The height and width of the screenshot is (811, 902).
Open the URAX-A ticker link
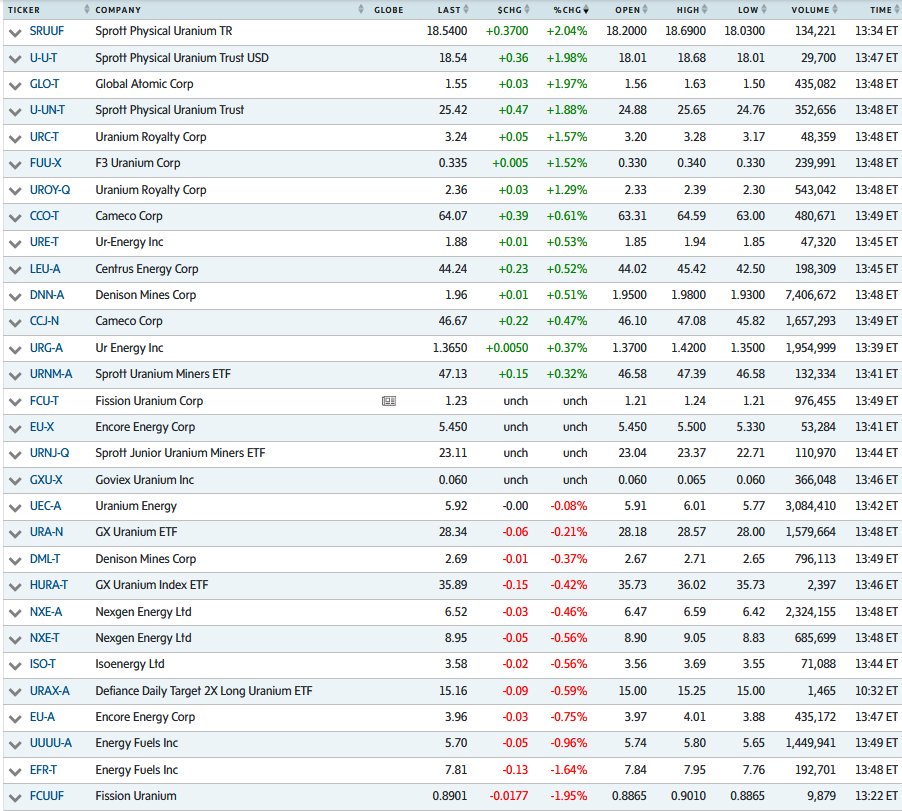point(49,691)
